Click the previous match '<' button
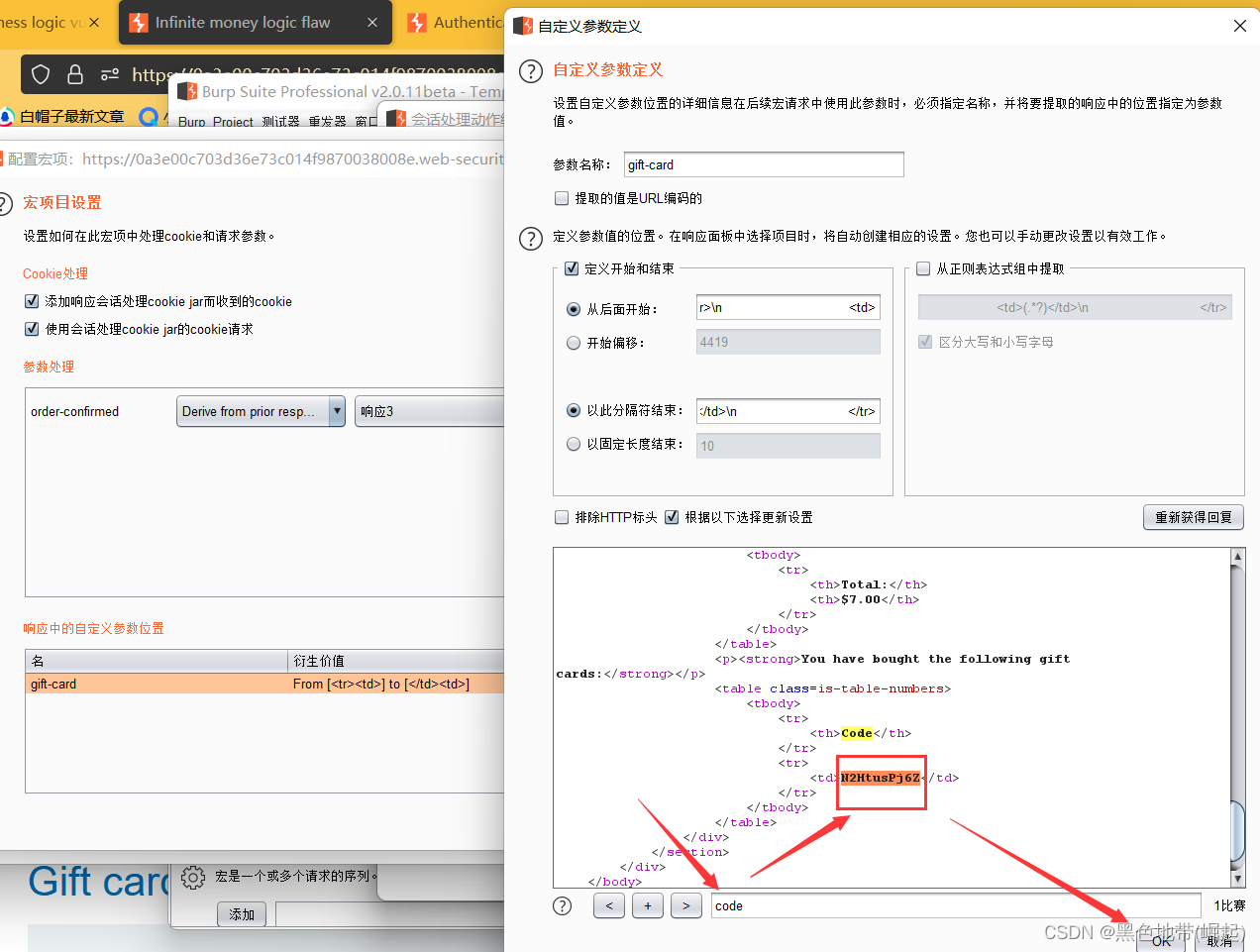This screenshot has width=1260, height=952. click(x=609, y=905)
